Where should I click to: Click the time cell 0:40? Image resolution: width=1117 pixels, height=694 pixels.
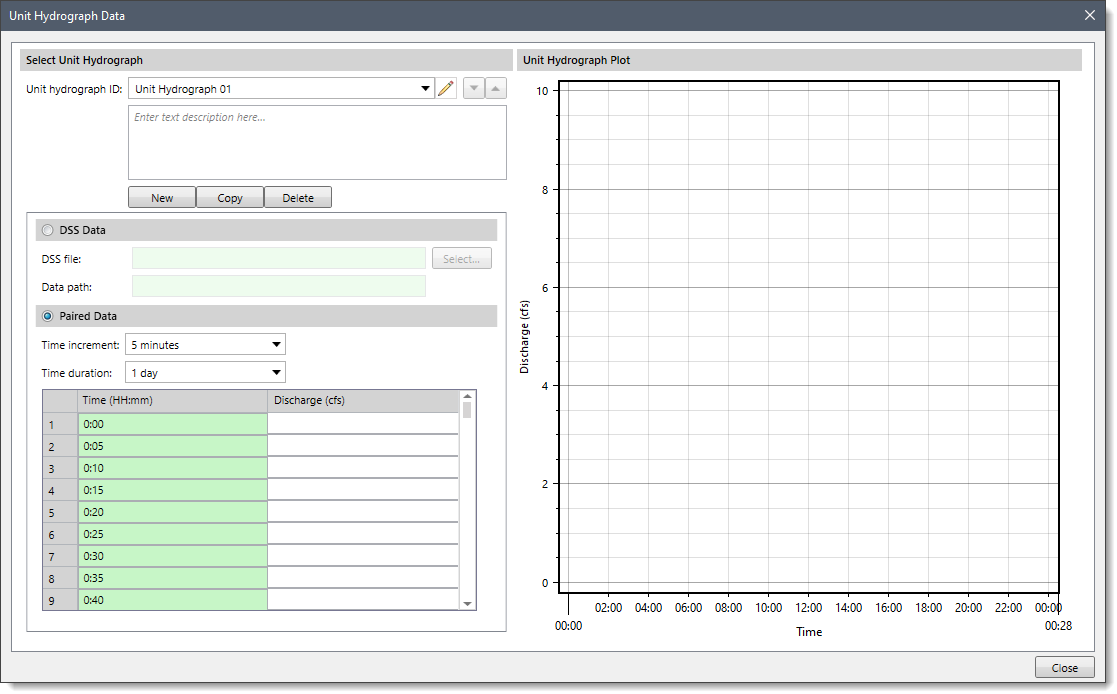(x=172, y=599)
